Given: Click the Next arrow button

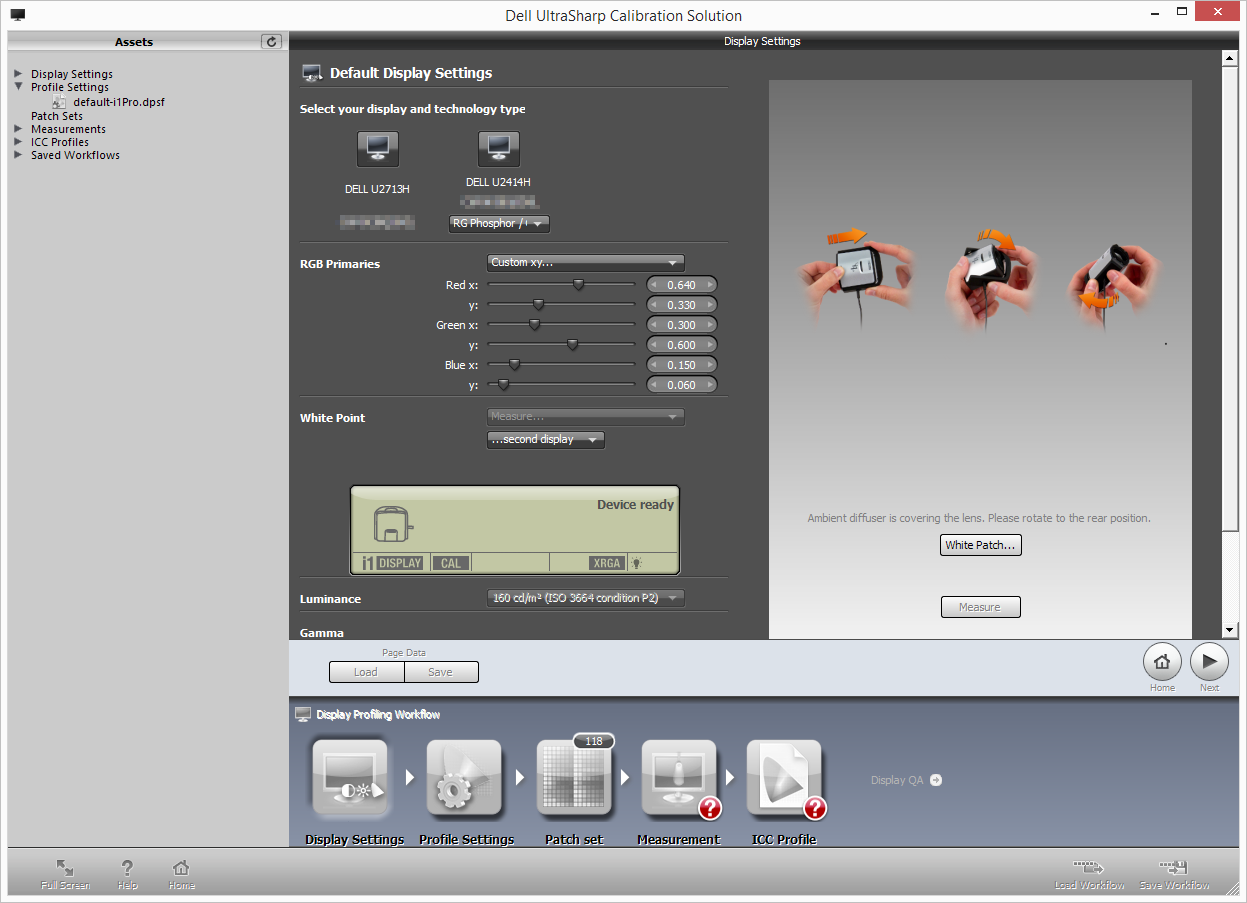Looking at the screenshot, I should click(1209, 661).
